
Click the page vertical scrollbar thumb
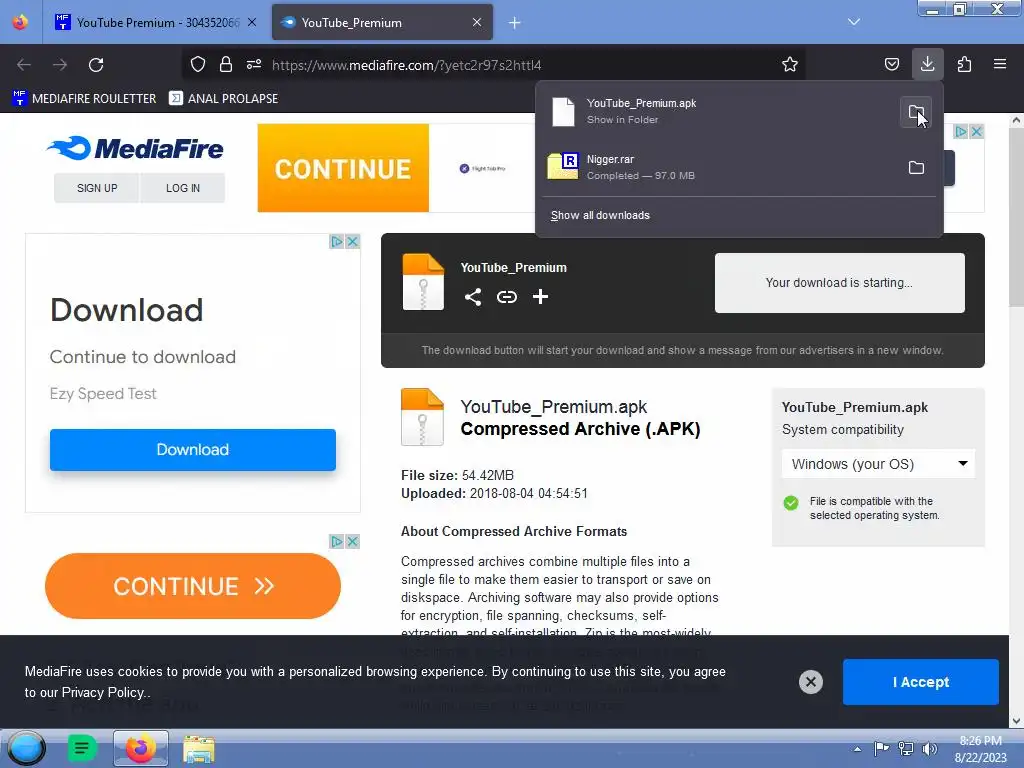pyautogui.click(x=1016, y=217)
